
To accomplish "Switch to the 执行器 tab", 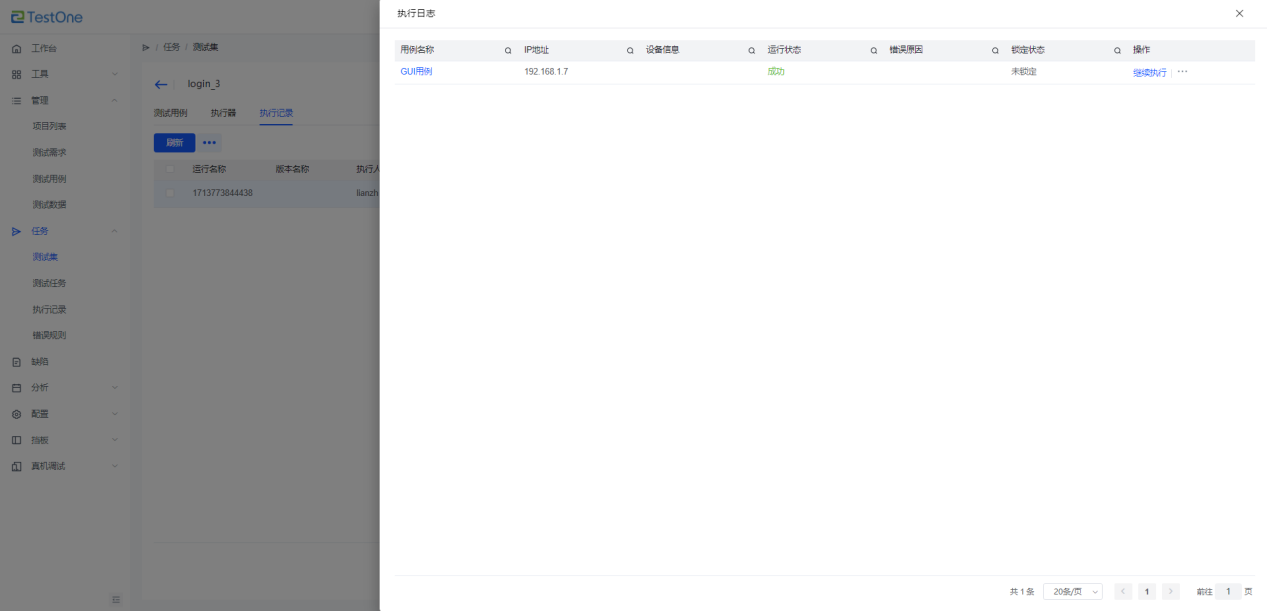I will (223, 113).
